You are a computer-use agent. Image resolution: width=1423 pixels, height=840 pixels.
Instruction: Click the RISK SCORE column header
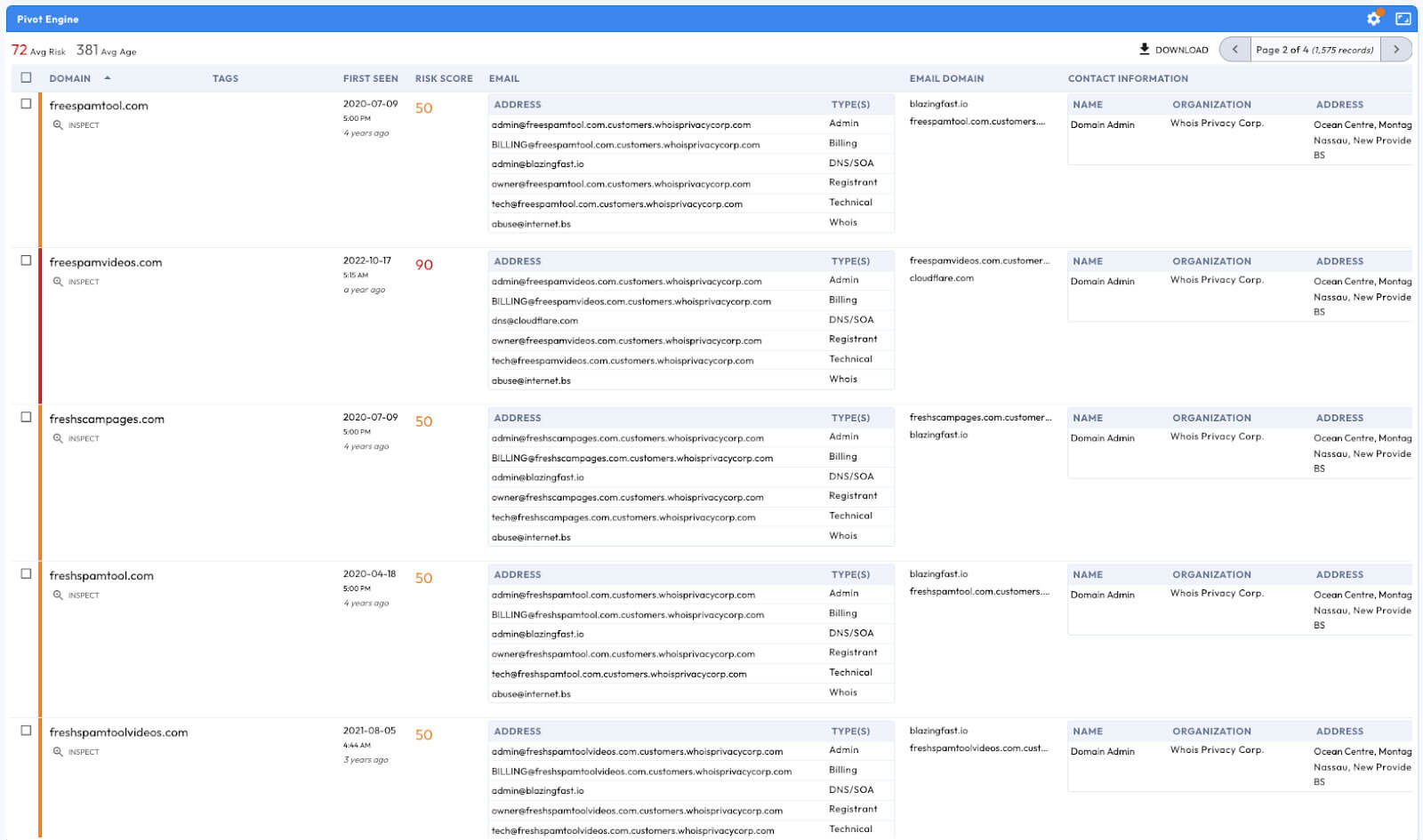(x=444, y=78)
